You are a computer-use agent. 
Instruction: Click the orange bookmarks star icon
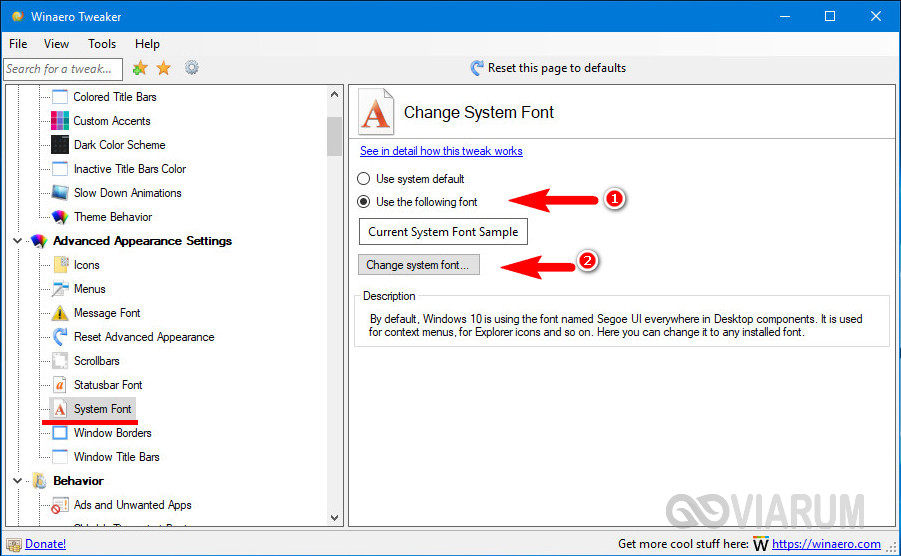click(164, 68)
